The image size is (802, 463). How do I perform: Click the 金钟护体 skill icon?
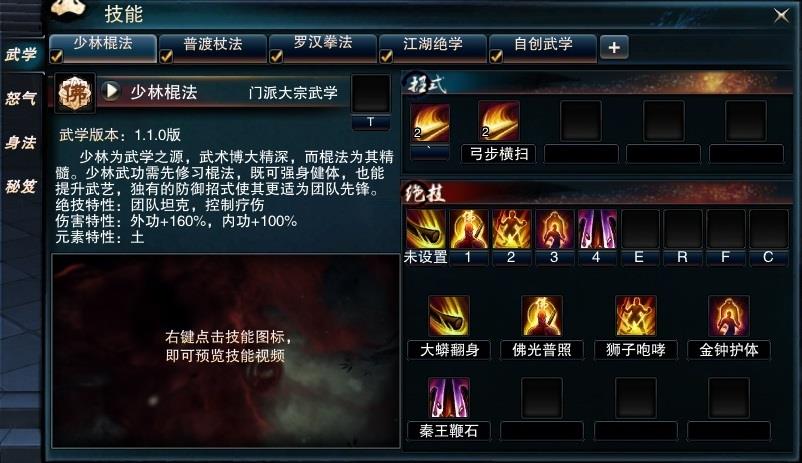[x=729, y=316]
